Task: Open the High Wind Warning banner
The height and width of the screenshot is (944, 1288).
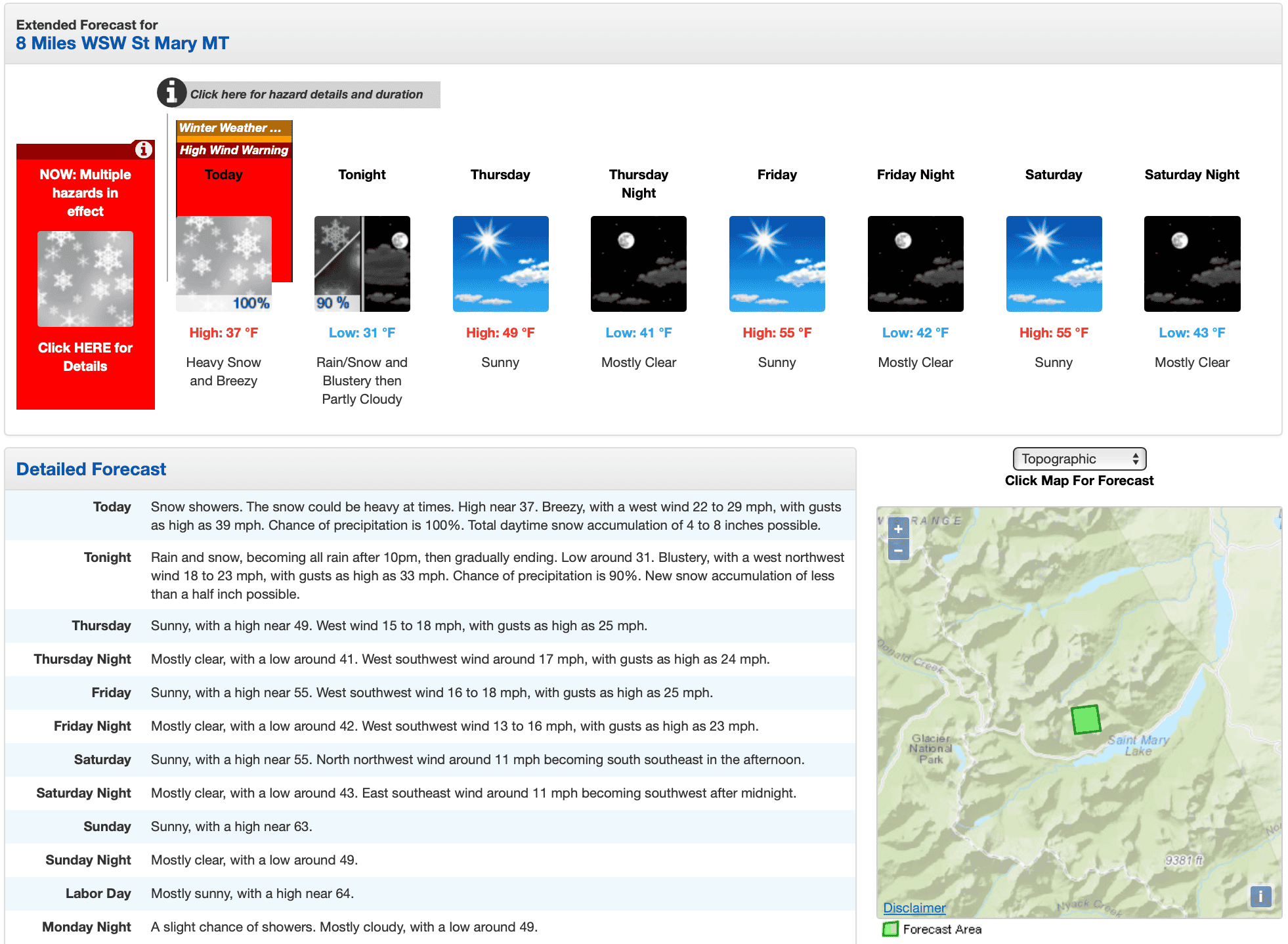Action: click(234, 150)
